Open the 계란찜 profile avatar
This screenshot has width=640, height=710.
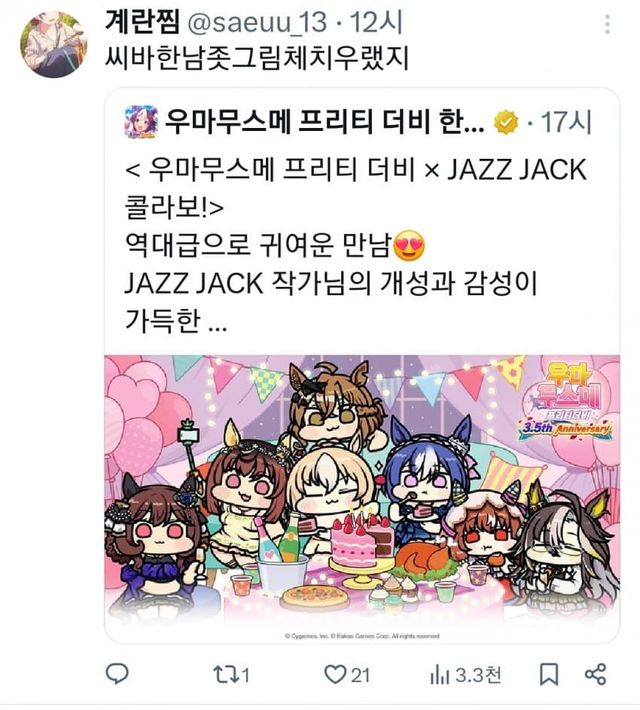[54, 44]
